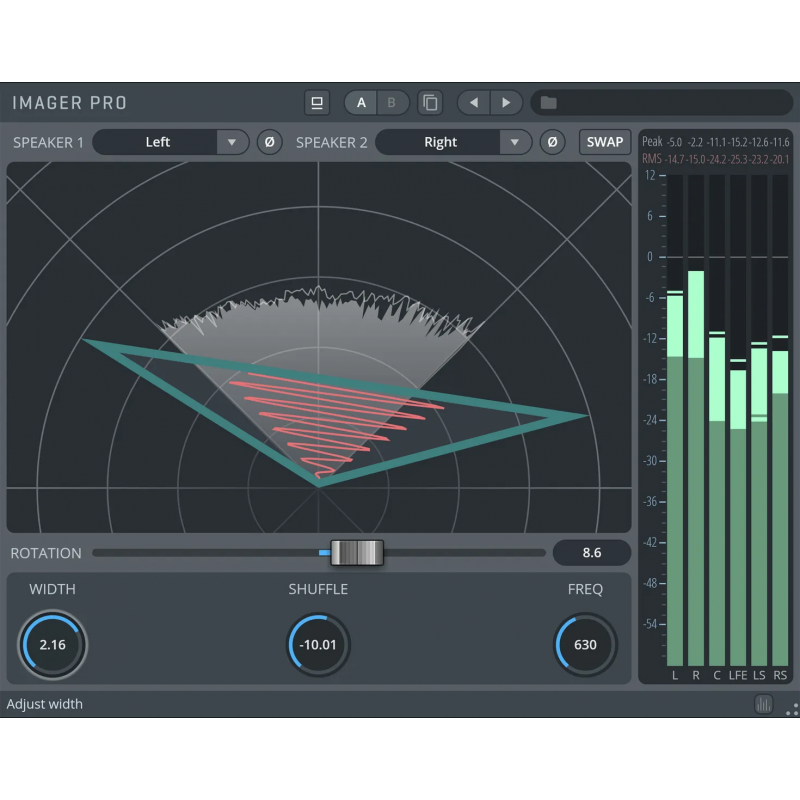Select the next preset arrow

pos(506,103)
